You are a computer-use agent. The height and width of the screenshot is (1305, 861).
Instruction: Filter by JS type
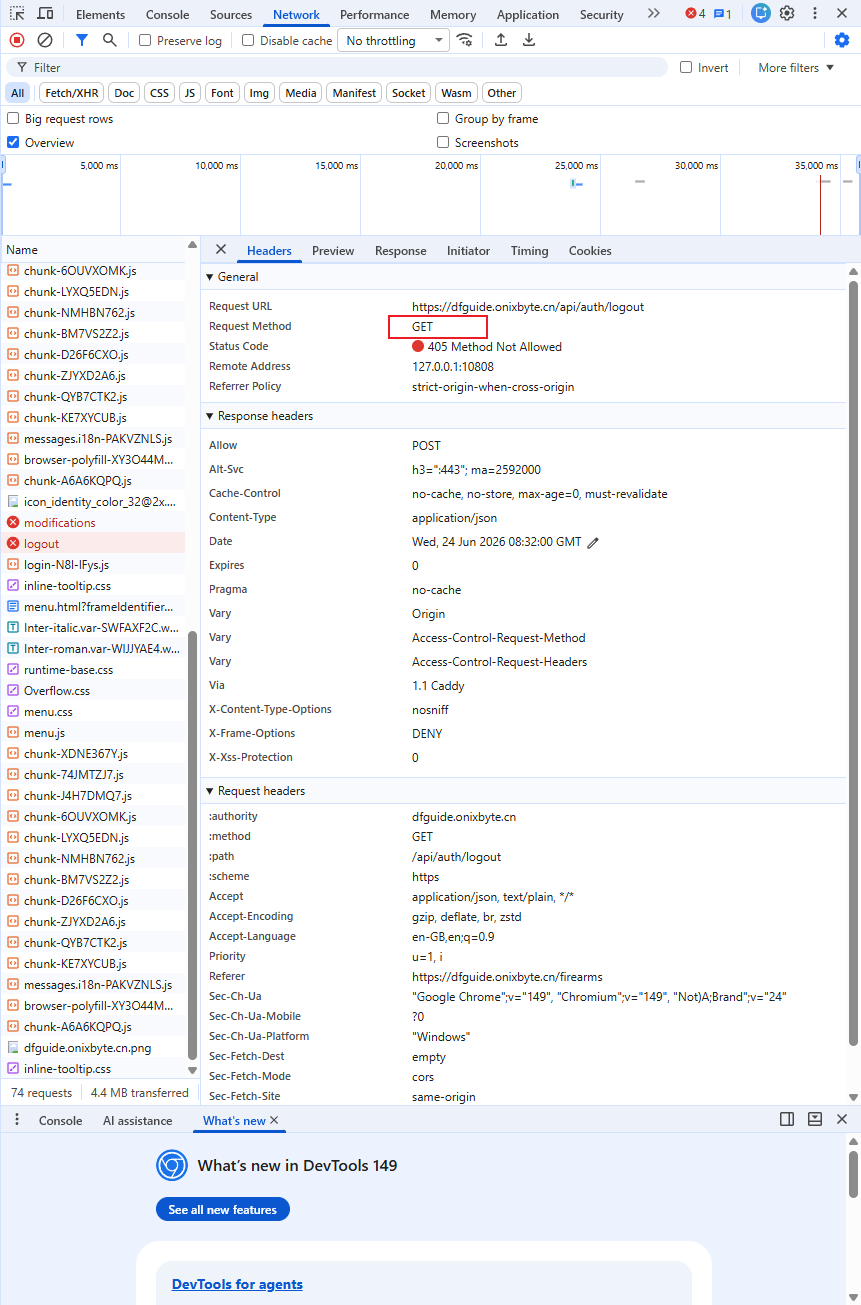pyautogui.click(x=190, y=93)
